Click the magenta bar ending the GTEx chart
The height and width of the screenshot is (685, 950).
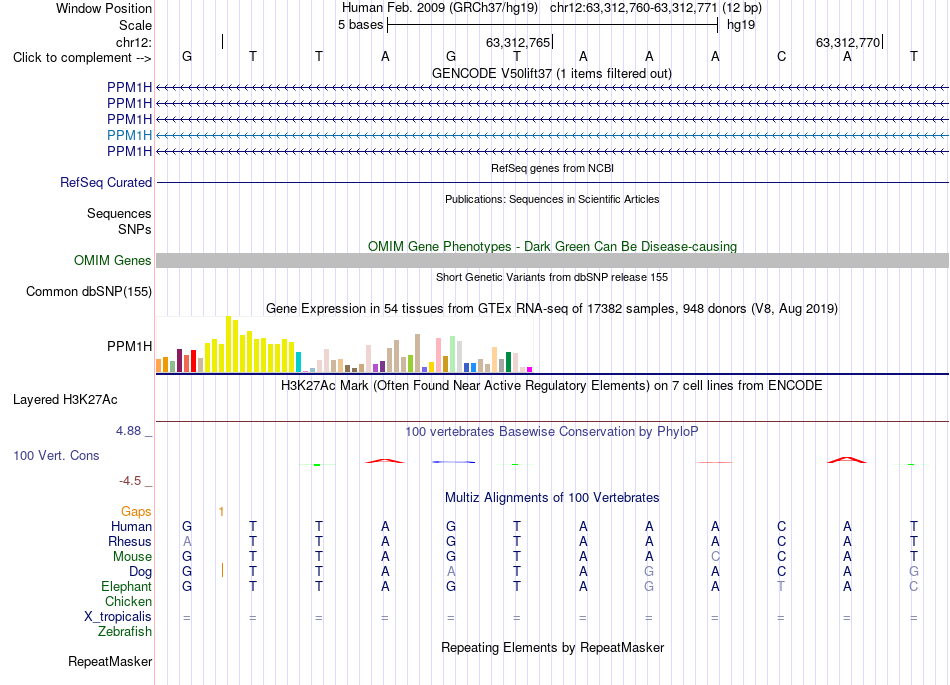529,369
